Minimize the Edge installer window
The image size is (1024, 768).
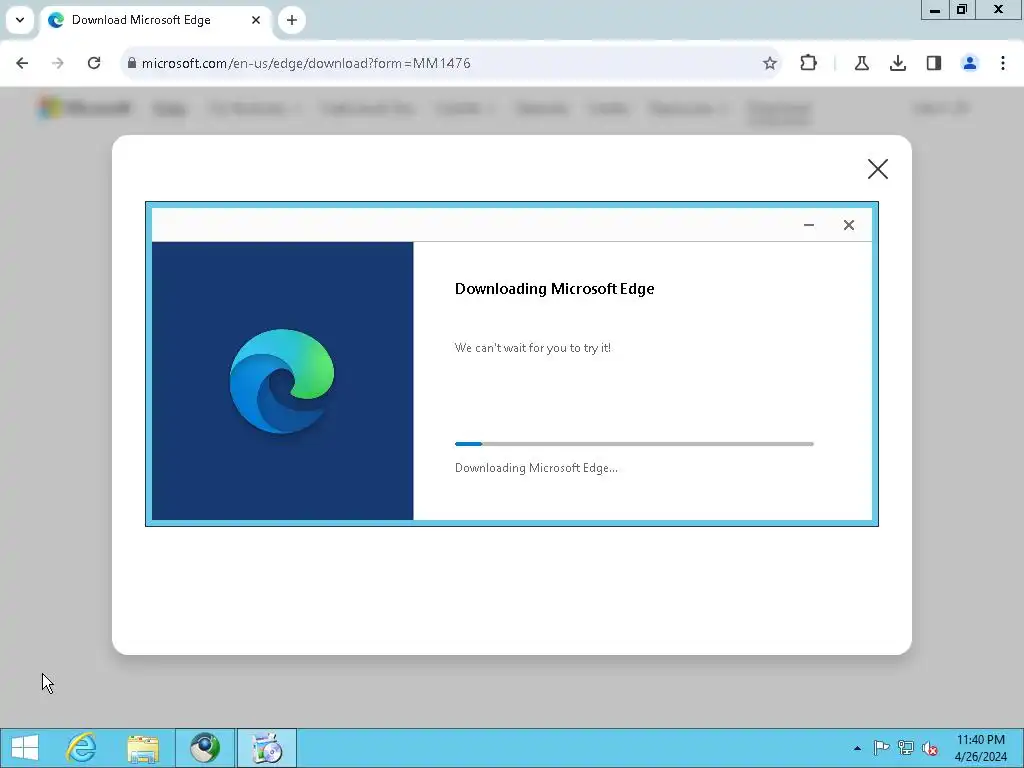[x=809, y=225]
